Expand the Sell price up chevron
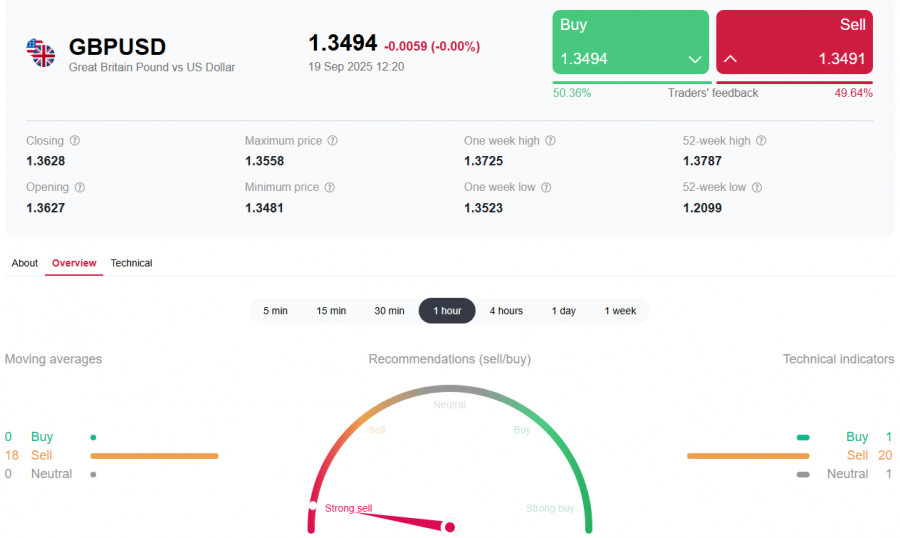Screen dimensions: 900x538 coord(730,59)
